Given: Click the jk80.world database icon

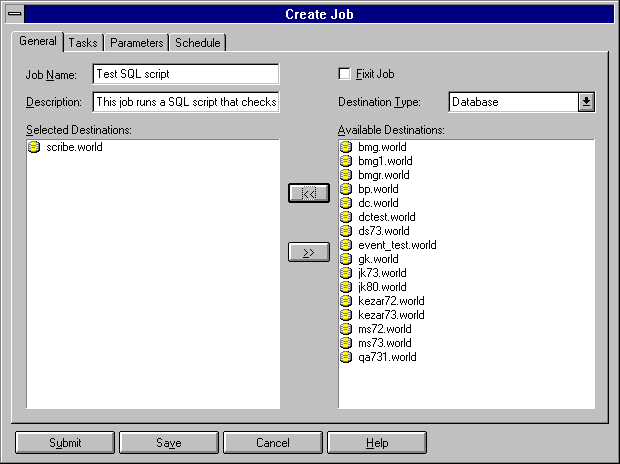Looking at the screenshot, I should 347,287.
